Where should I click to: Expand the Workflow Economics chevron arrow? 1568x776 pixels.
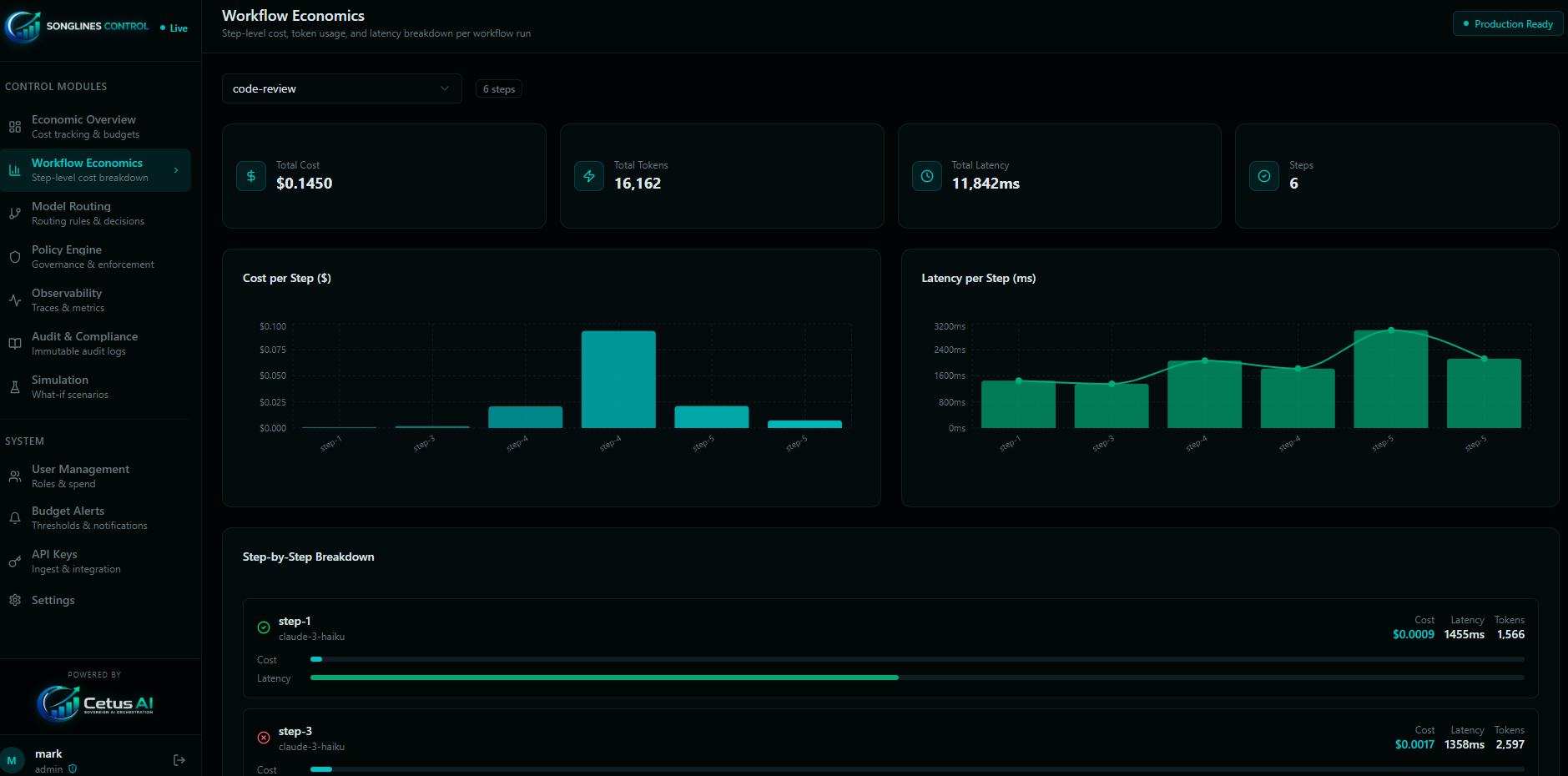176,170
